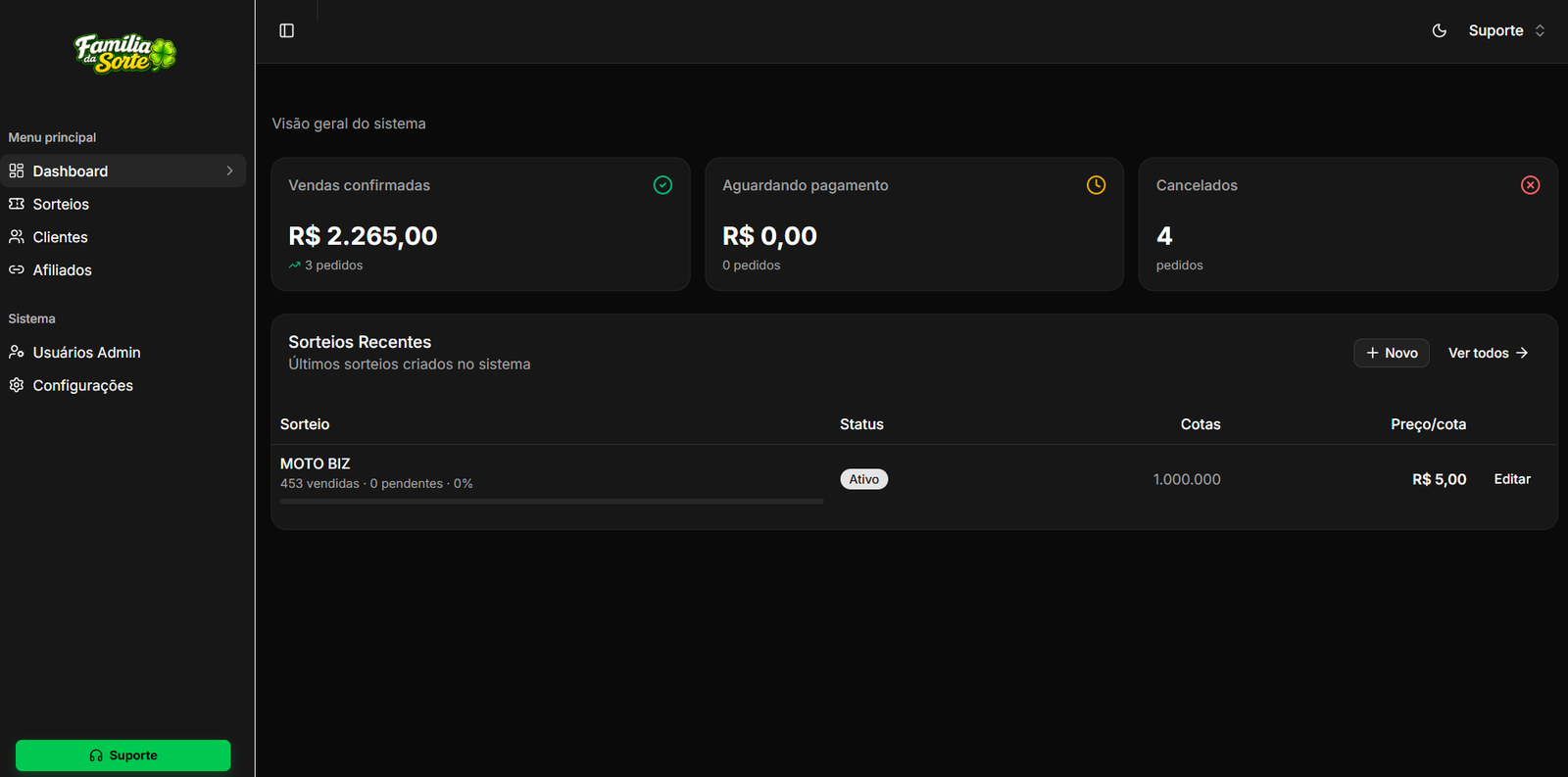The image size is (1568, 777).
Task: Click the Família da Sorte logo
Action: [124, 54]
